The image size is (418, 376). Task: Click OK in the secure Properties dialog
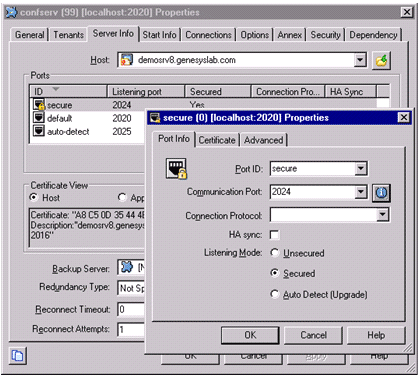point(250,335)
